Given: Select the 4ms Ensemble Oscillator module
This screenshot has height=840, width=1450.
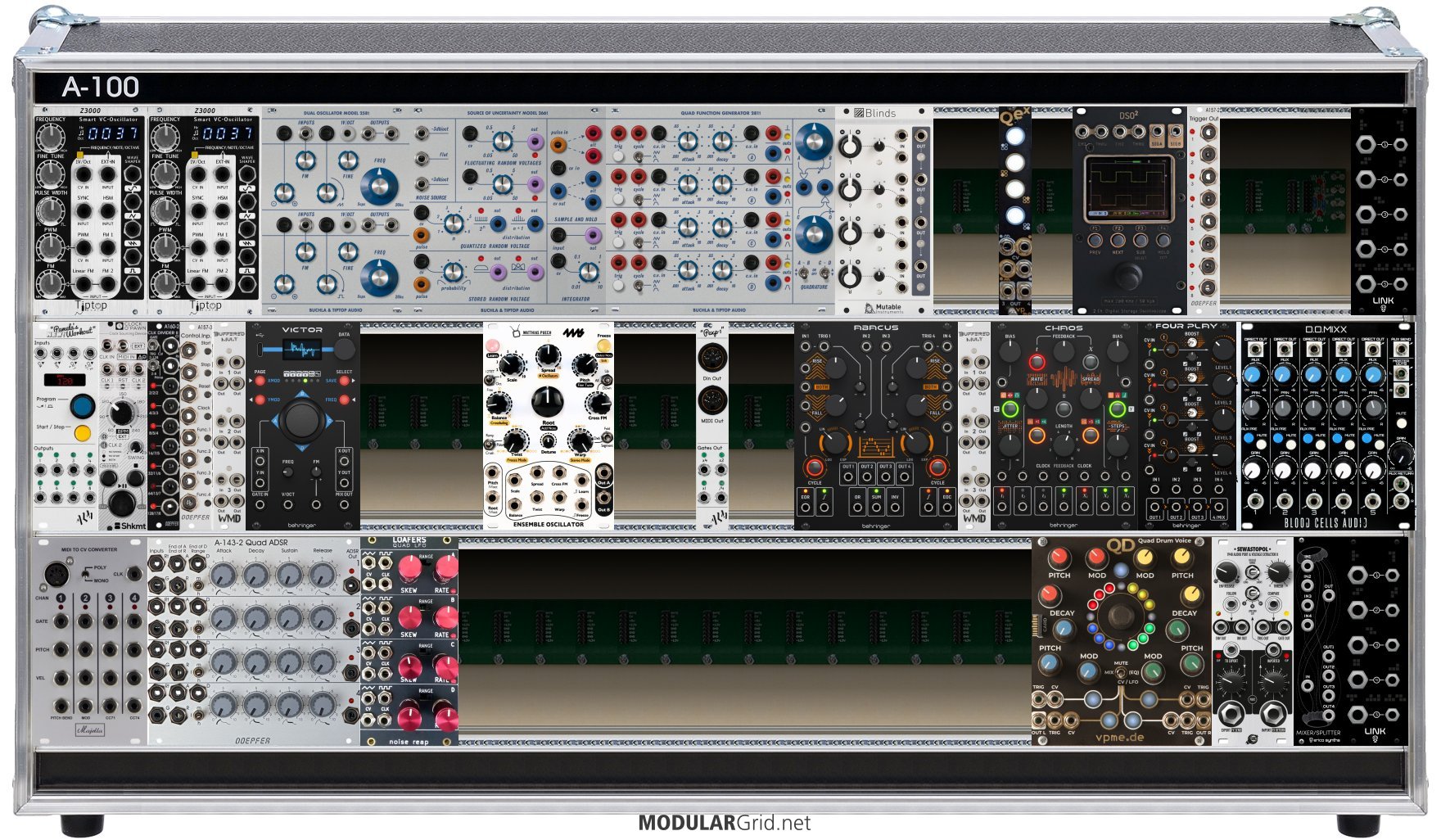Looking at the screenshot, I should click(x=549, y=426).
